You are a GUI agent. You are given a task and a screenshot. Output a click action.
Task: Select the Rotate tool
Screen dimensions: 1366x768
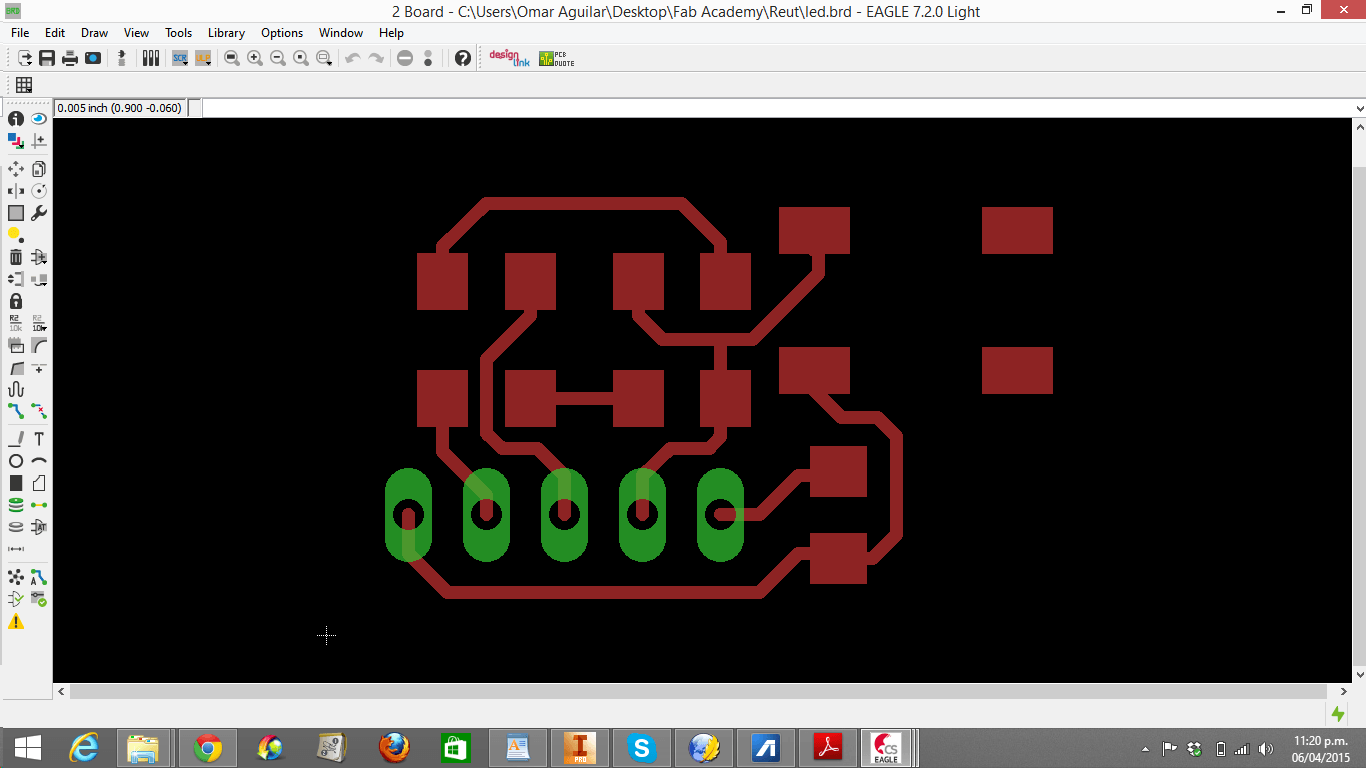point(39,191)
